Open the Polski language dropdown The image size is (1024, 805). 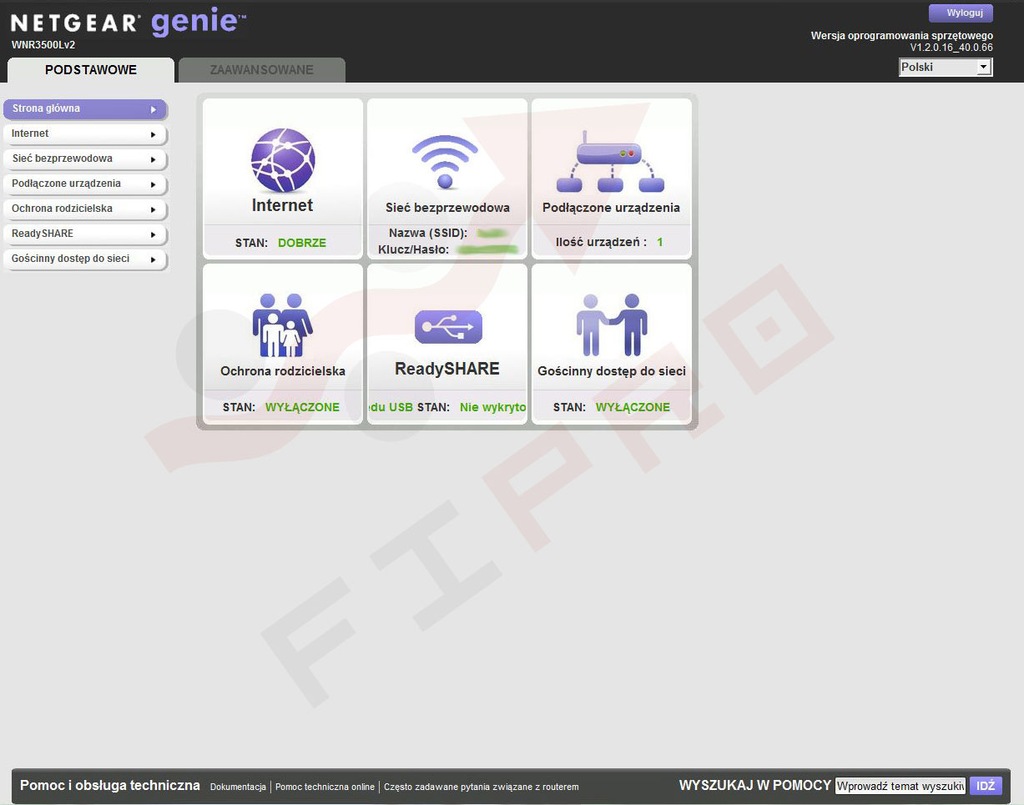click(x=946, y=67)
